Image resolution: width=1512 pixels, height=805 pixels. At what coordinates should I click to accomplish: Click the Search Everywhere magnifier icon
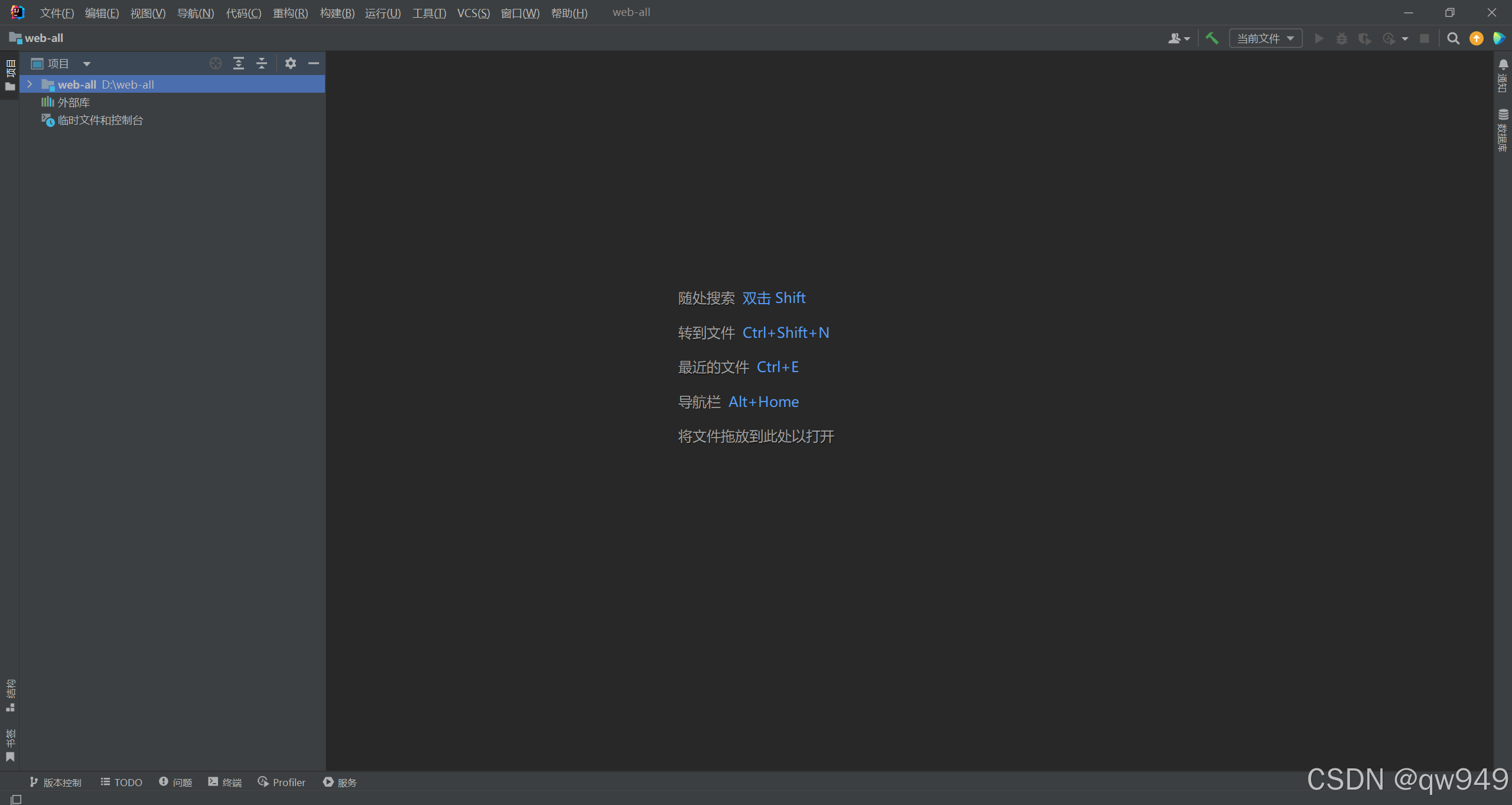[1453, 38]
